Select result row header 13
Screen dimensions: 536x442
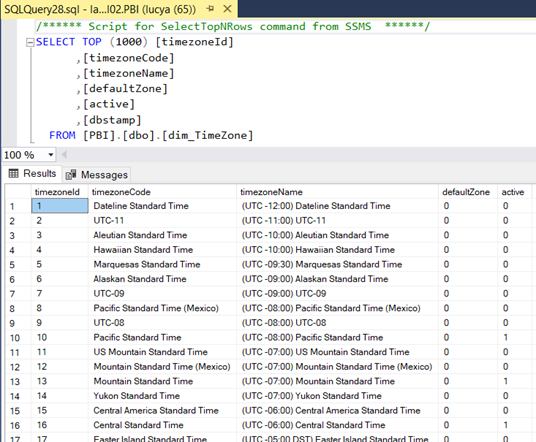(18, 381)
